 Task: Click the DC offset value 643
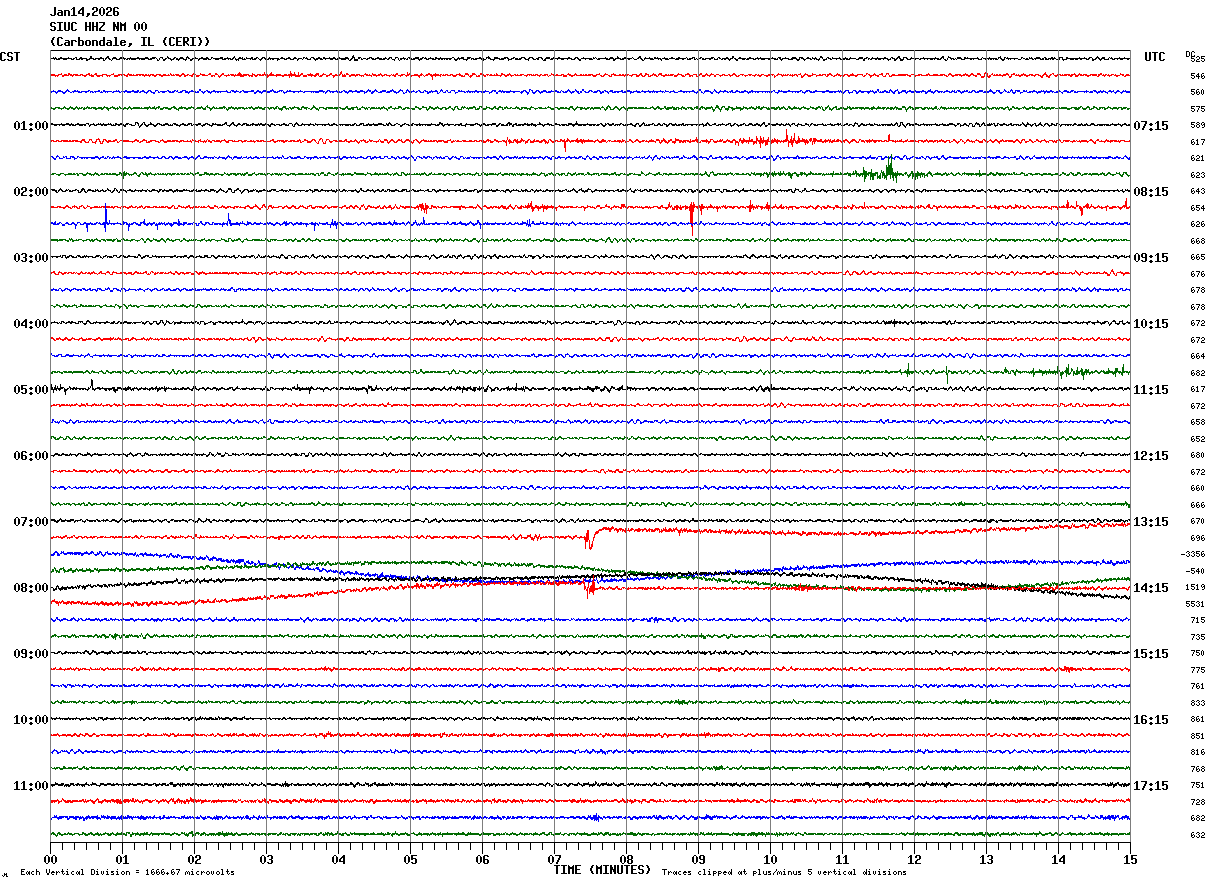tap(1197, 192)
